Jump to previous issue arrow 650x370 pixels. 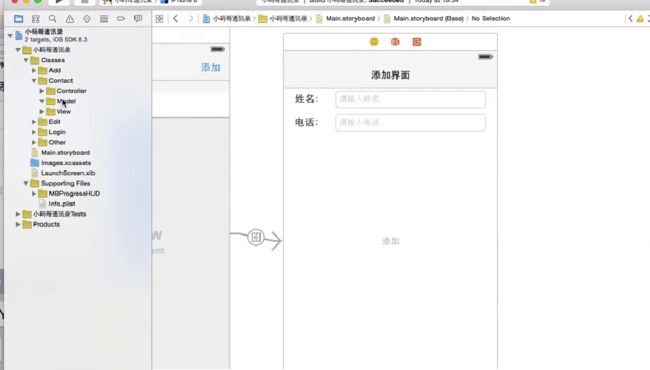click(x=630, y=19)
